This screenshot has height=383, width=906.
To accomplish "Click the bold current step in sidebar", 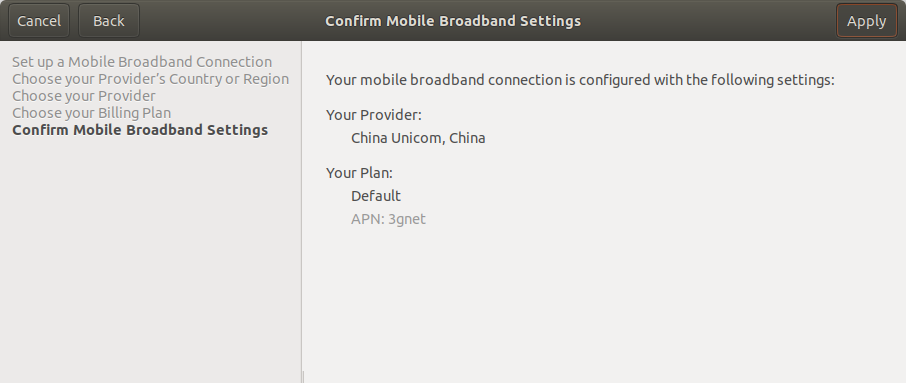I will [x=140, y=130].
